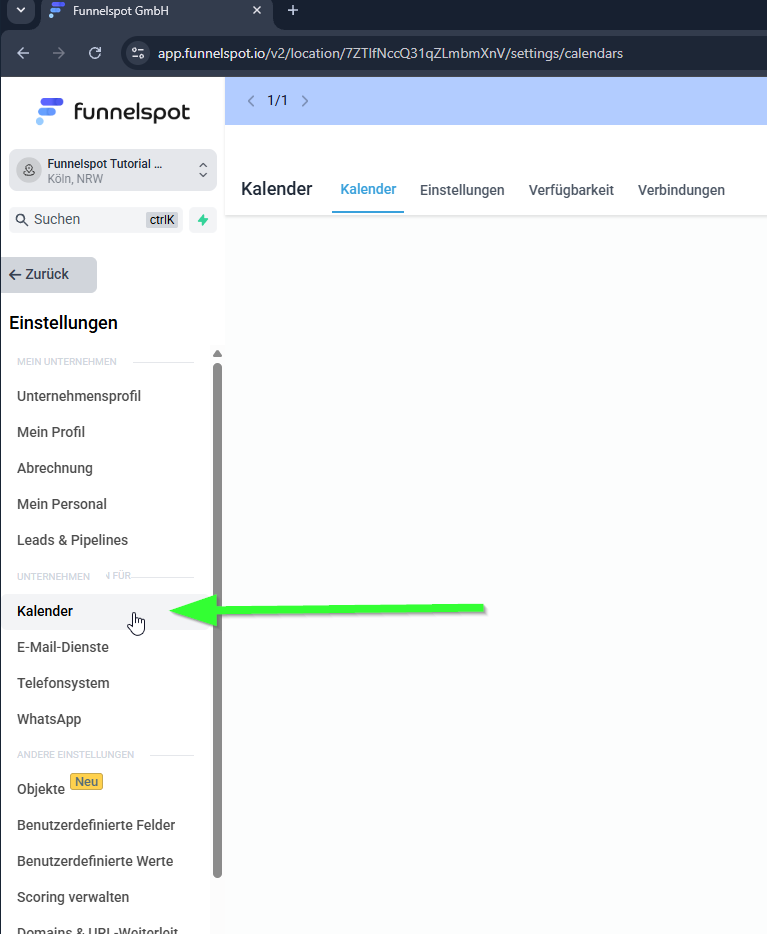Screen dimensions: 767x934
Task: Click the location pin avatar icon
Action: (29, 170)
